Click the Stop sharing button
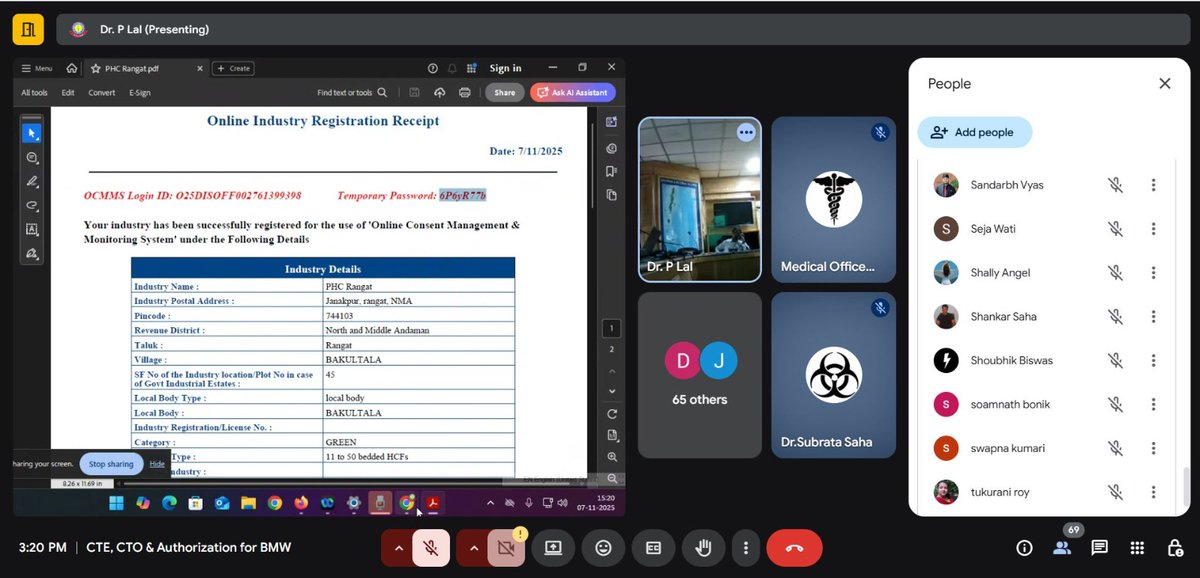Image resolution: width=1200 pixels, height=578 pixels. pos(110,463)
